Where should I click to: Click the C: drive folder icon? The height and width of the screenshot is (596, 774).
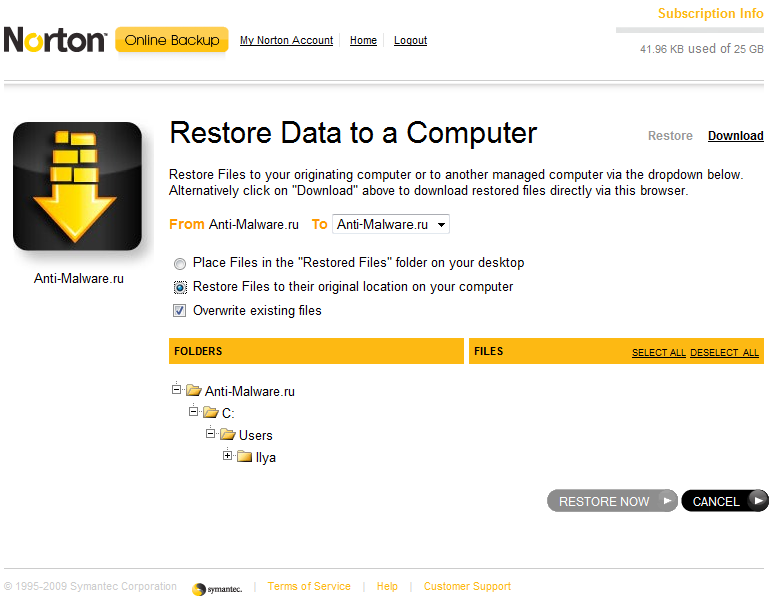(211, 413)
